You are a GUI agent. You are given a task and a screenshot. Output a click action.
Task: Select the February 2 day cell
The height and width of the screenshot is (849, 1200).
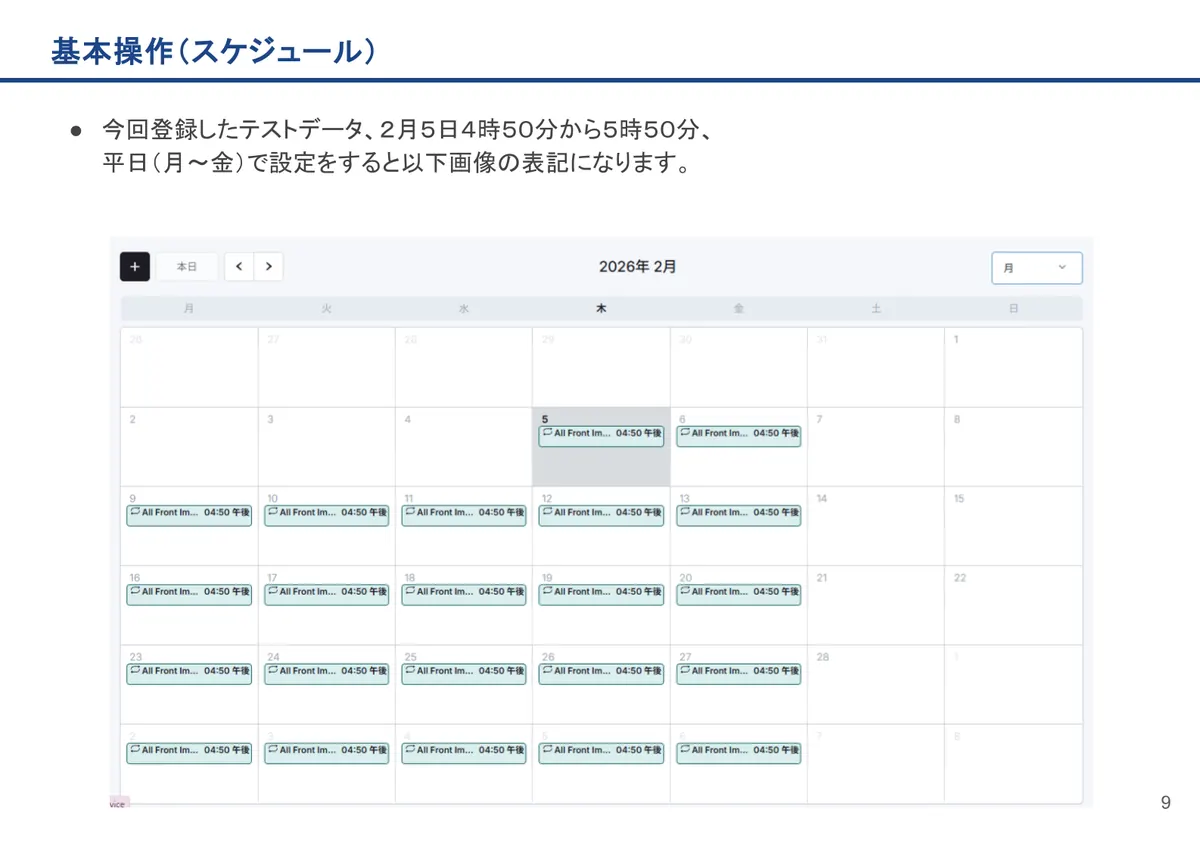tap(189, 447)
